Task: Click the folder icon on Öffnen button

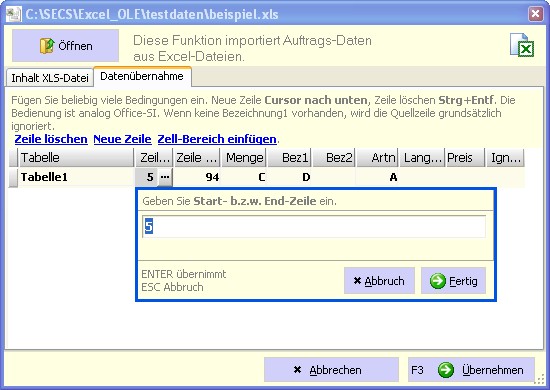Action: pos(47,46)
